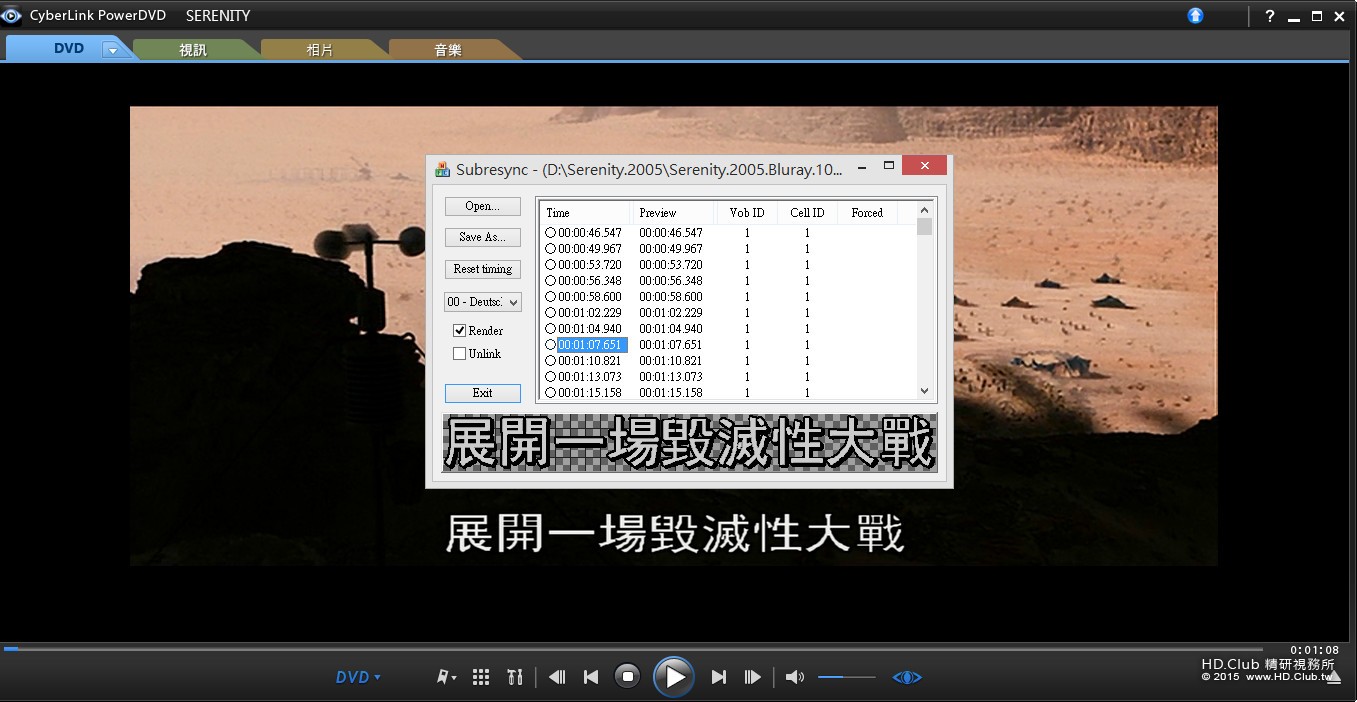Select the radio for 00:00:58.600 row

(x=550, y=297)
